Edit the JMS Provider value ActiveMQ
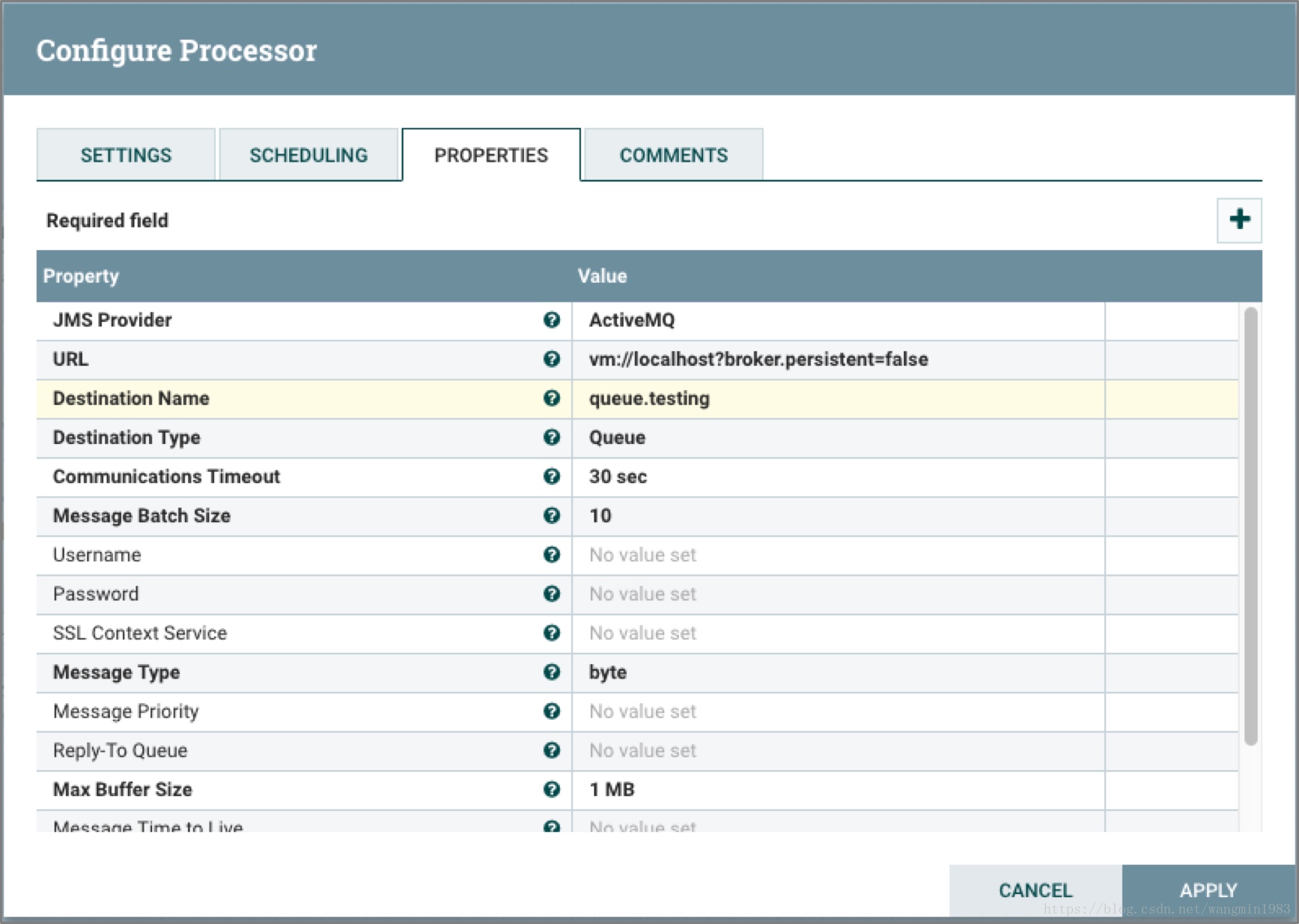 click(839, 320)
